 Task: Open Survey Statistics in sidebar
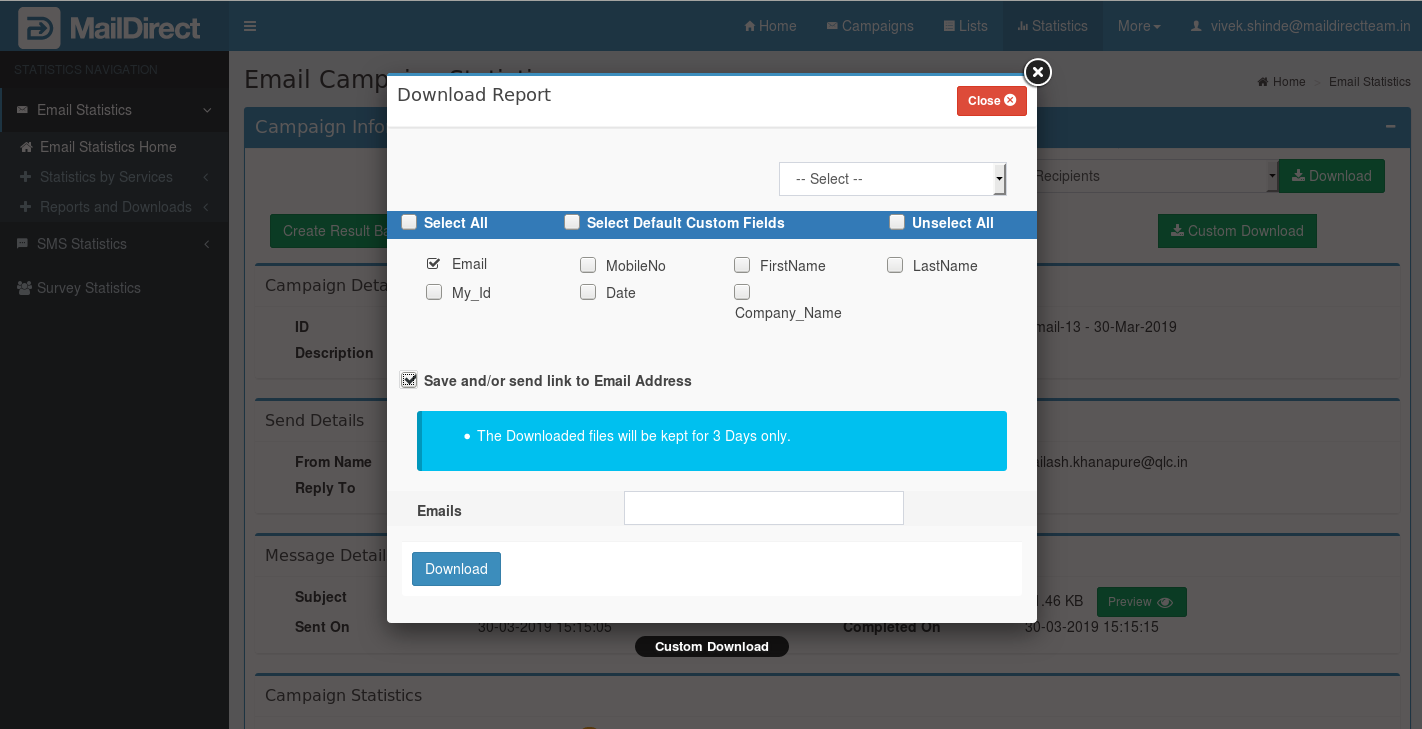click(88, 288)
